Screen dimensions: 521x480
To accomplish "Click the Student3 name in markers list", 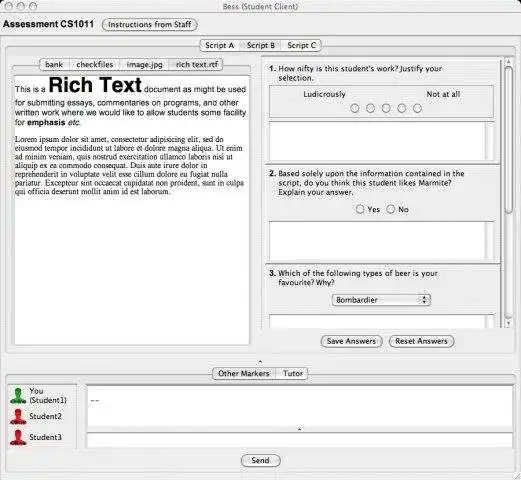I will click(46, 437).
